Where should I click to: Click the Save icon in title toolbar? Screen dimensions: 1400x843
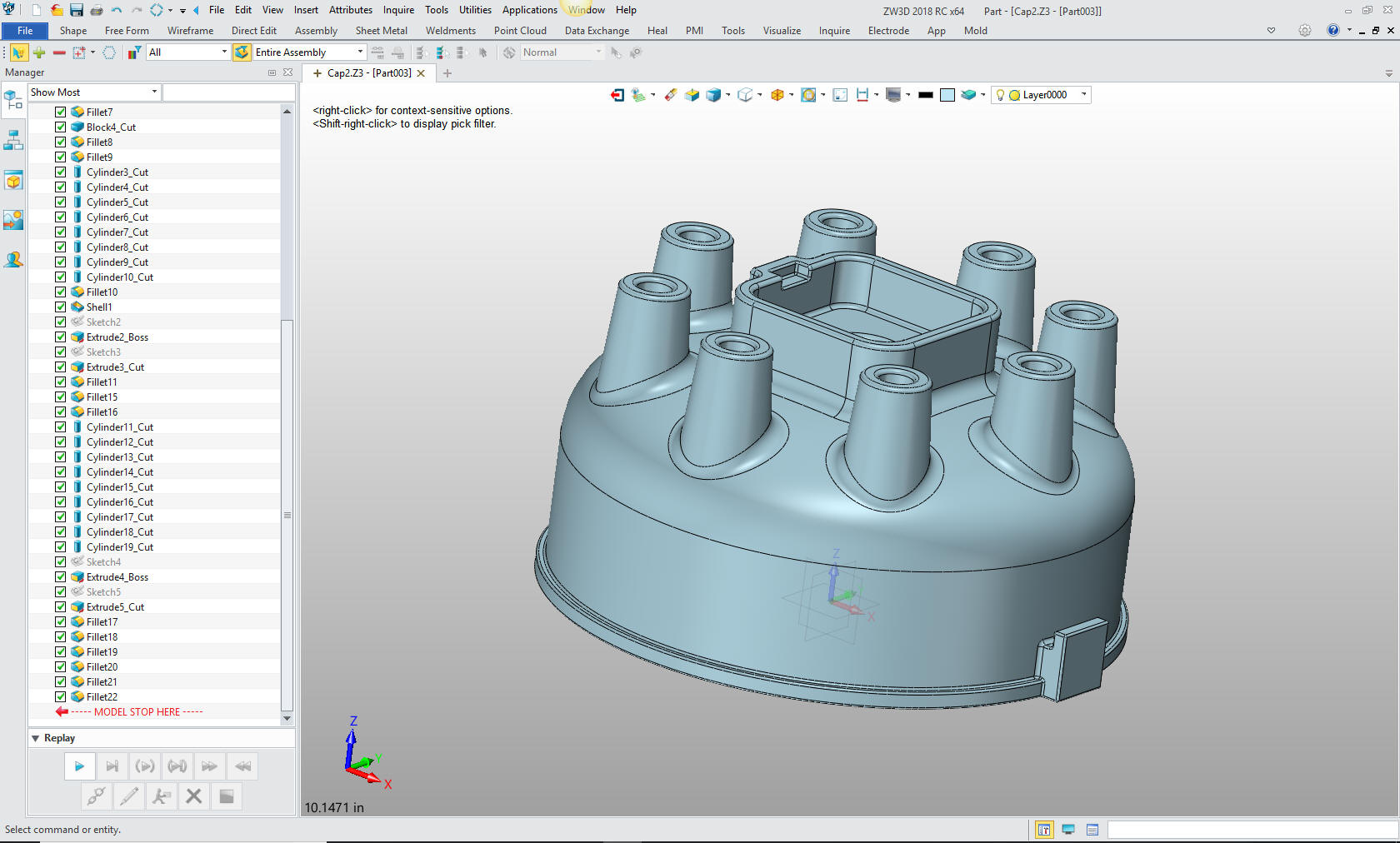point(77,10)
